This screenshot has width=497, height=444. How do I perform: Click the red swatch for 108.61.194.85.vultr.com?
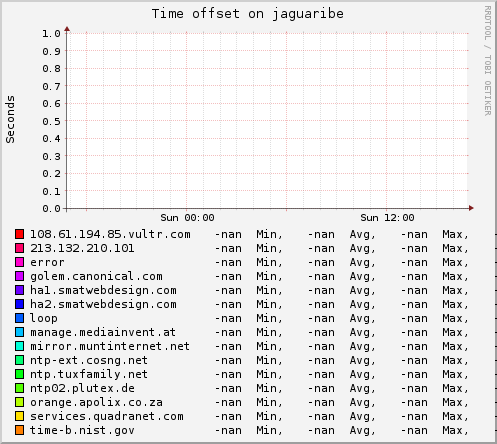pyautogui.click(x=19, y=234)
